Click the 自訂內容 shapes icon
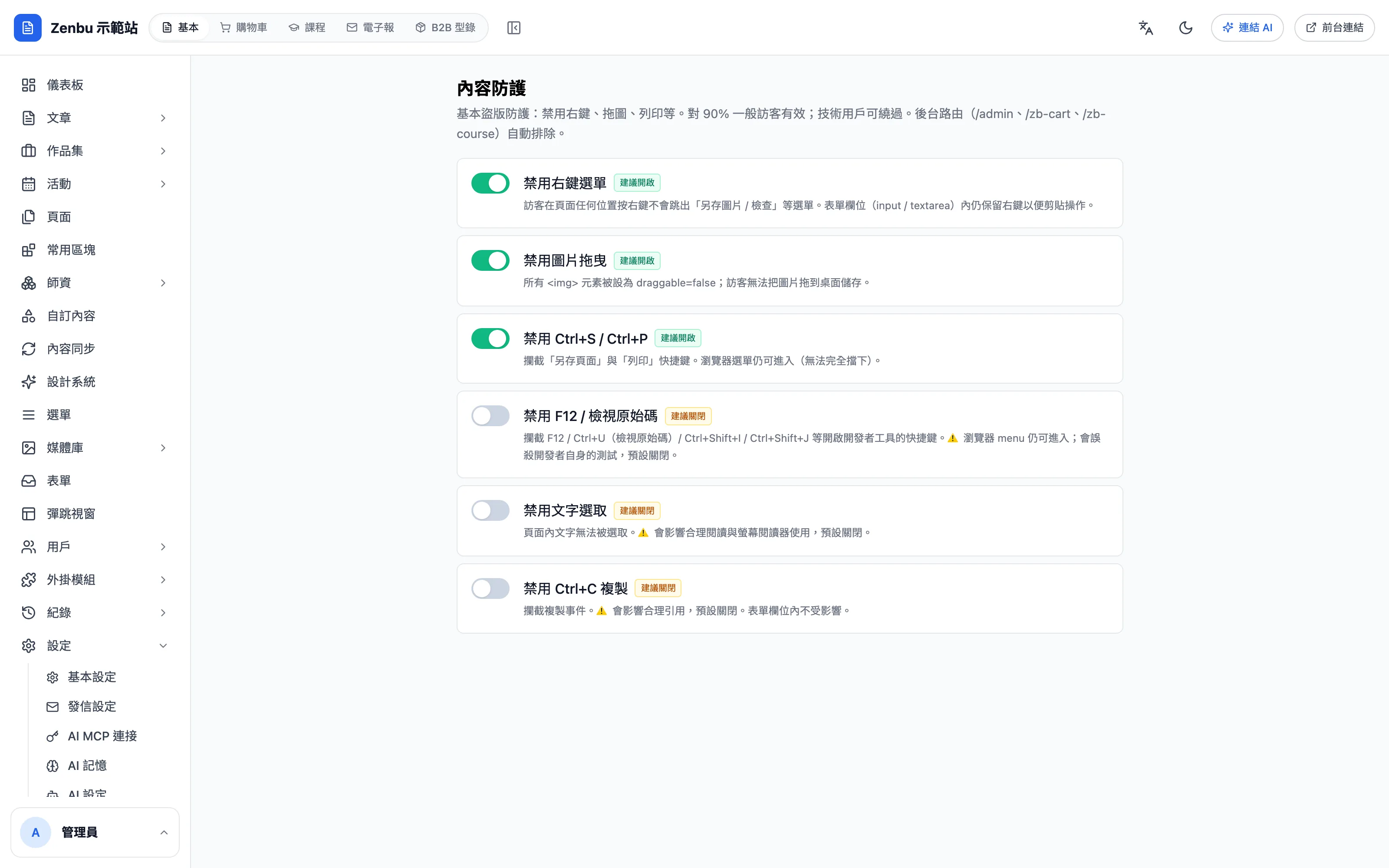This screenshot has height=868, width=1389. tap(29, 316)
